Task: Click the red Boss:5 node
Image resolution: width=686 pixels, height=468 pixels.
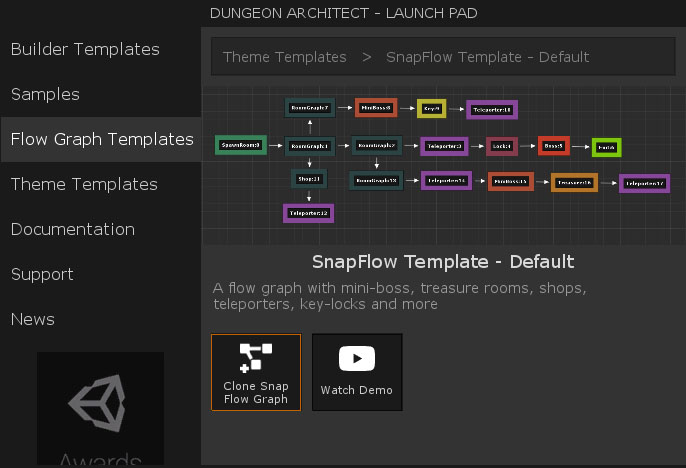Action: click(553, 146)
